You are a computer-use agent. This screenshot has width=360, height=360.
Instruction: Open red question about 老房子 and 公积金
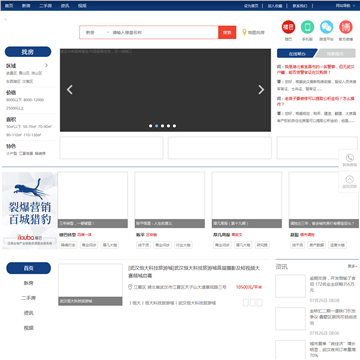pyautogui.click(x=317, y=101)
